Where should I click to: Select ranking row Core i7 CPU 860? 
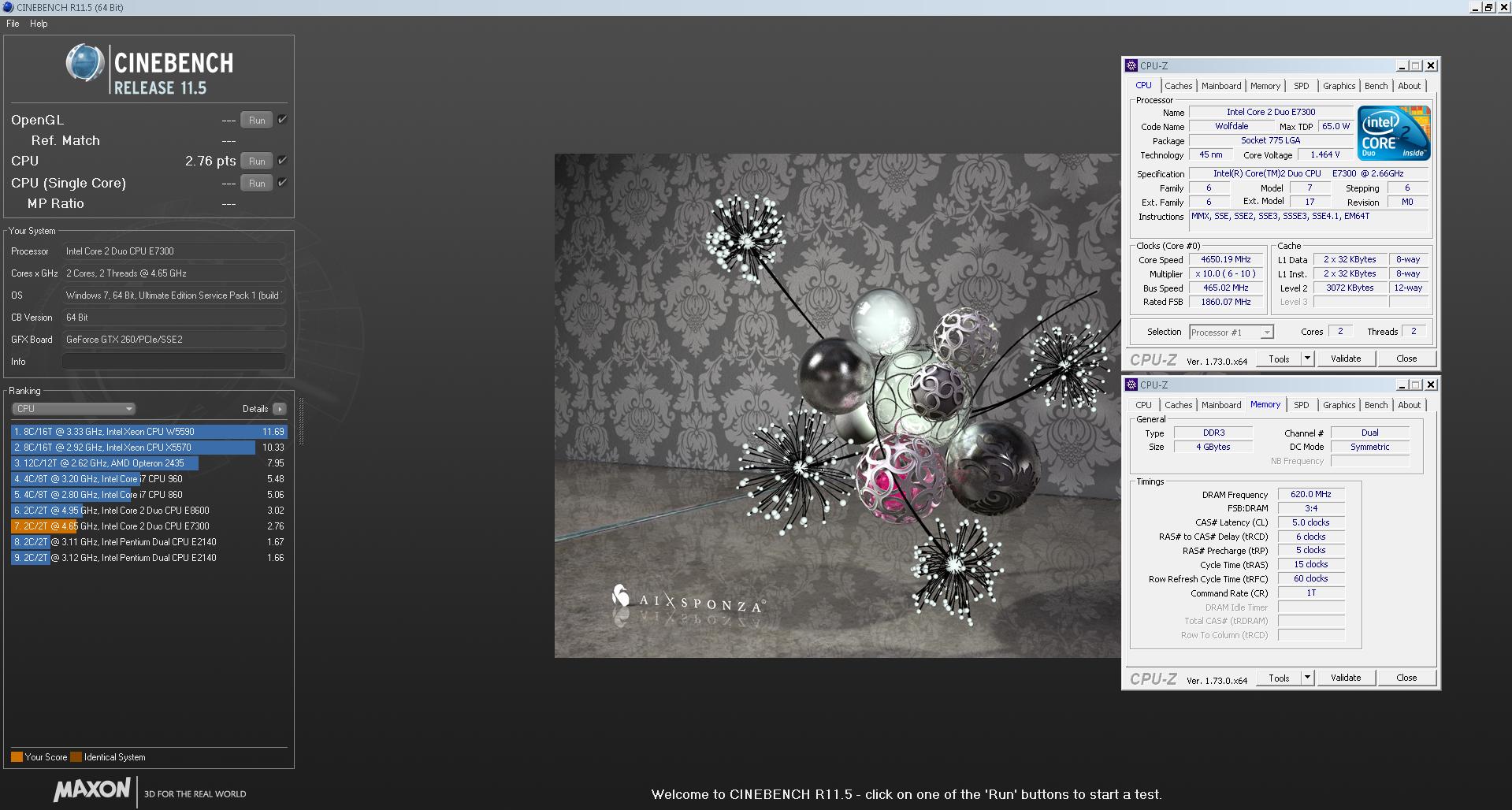149,495
